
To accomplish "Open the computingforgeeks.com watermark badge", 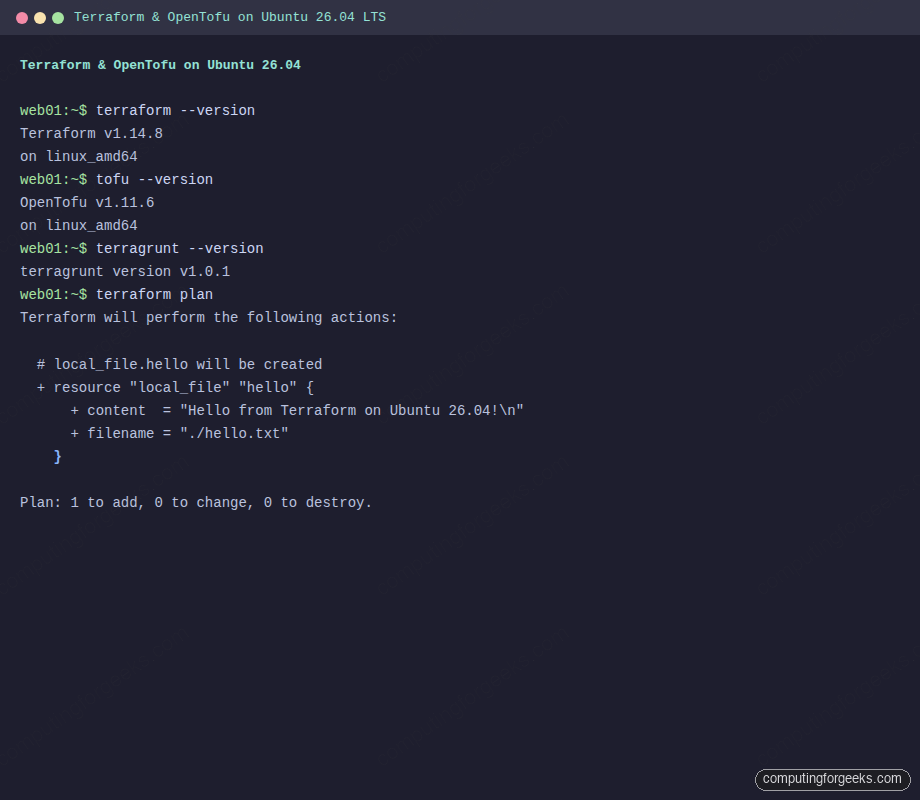I will 833,779.
